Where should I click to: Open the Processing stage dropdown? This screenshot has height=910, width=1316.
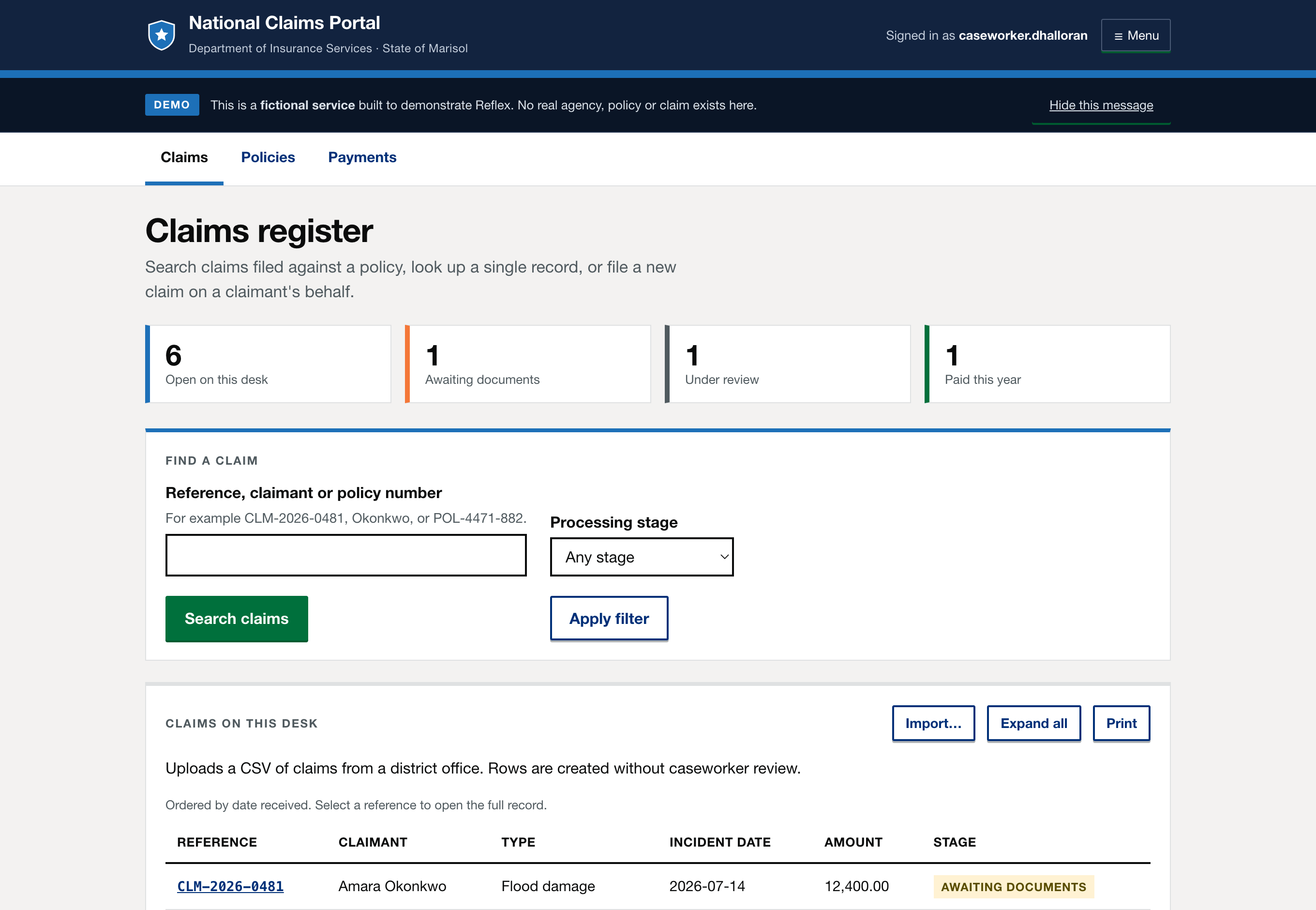click(x=642, y=557)
